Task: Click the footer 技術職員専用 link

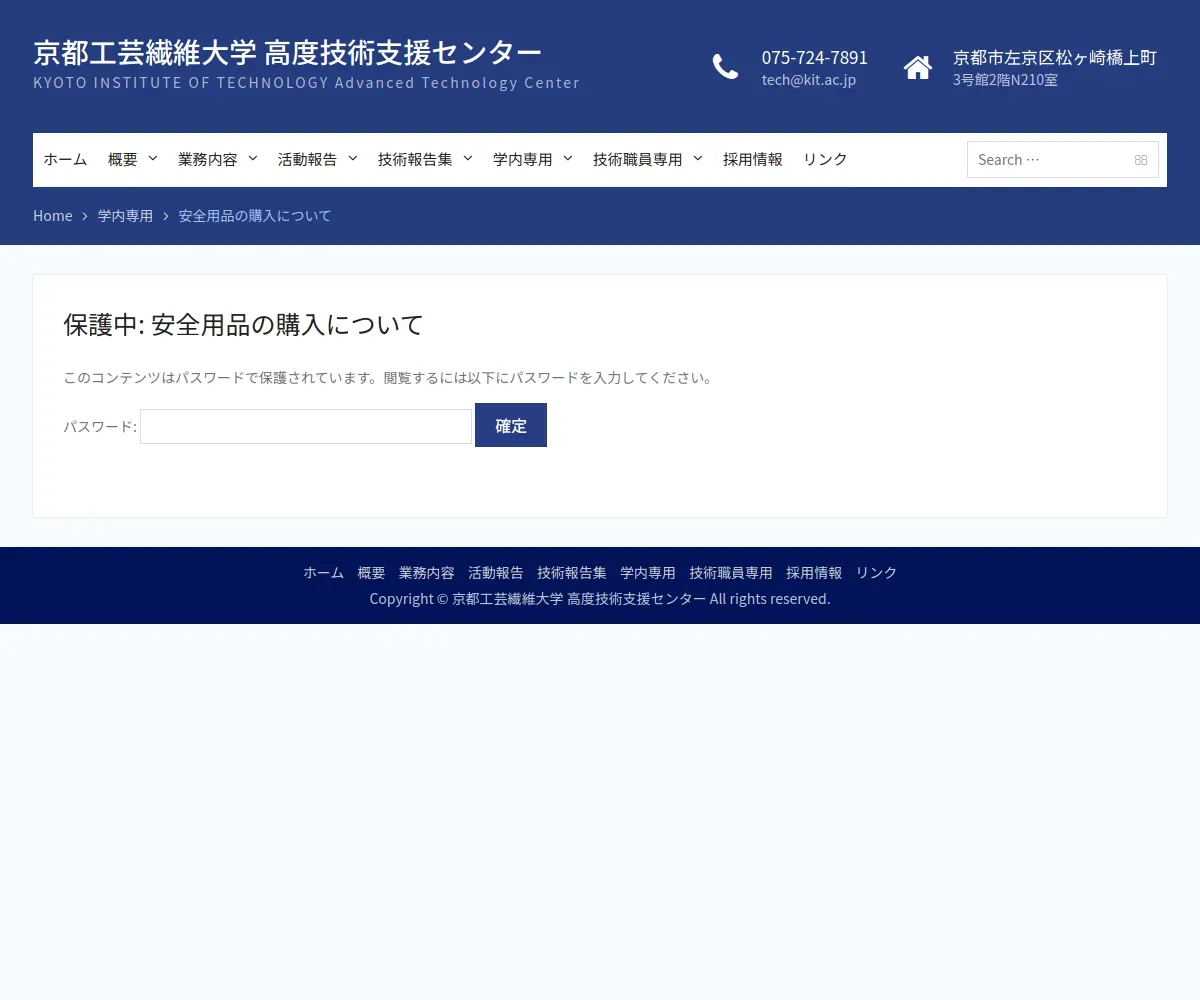Action: [x=731, y=573]
